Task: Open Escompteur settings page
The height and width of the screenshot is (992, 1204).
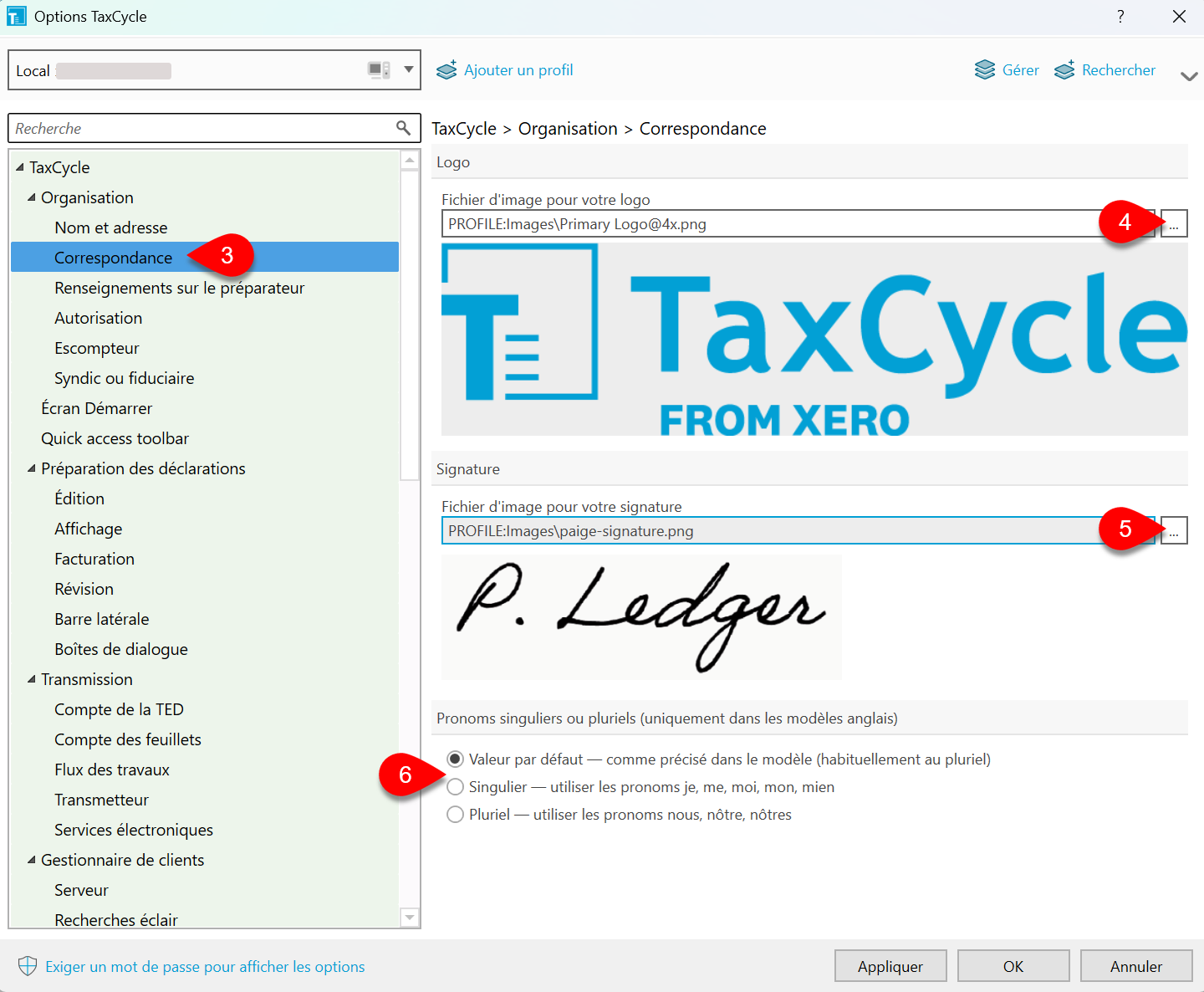Action: point(97,348)
